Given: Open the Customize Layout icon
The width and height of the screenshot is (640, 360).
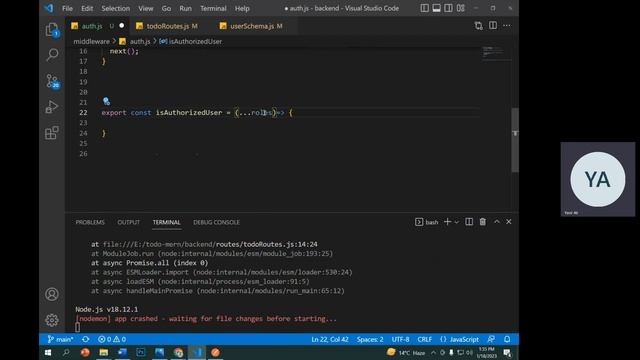Looking at the screenshot, I should [x=460, y=8].
